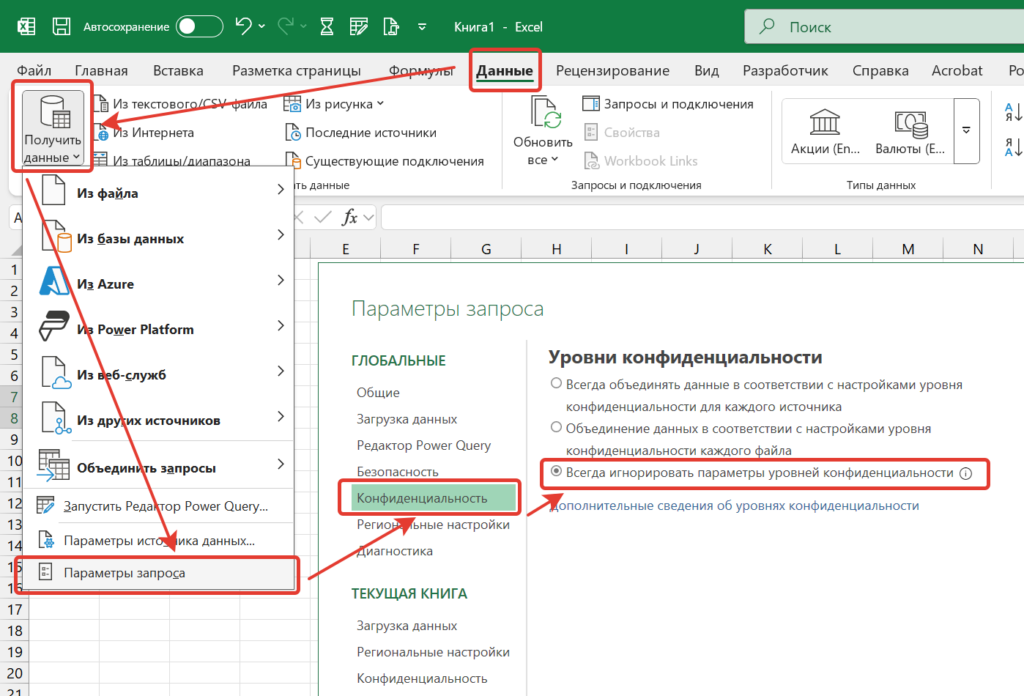The image size is (1024, 696).
Task: Click the Save icon in the title bar
Action: click(61, 27)
